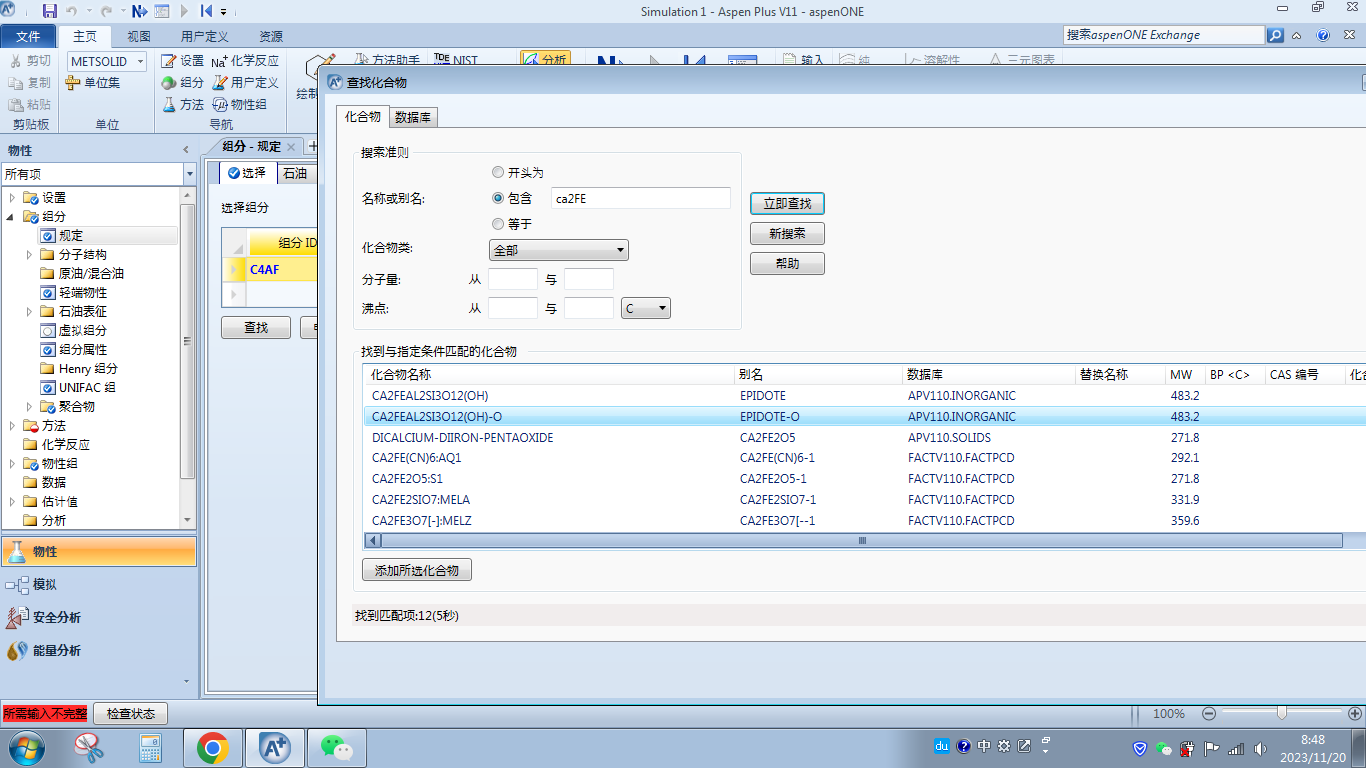Expand the 分子结构 tree node

(29, 255)
